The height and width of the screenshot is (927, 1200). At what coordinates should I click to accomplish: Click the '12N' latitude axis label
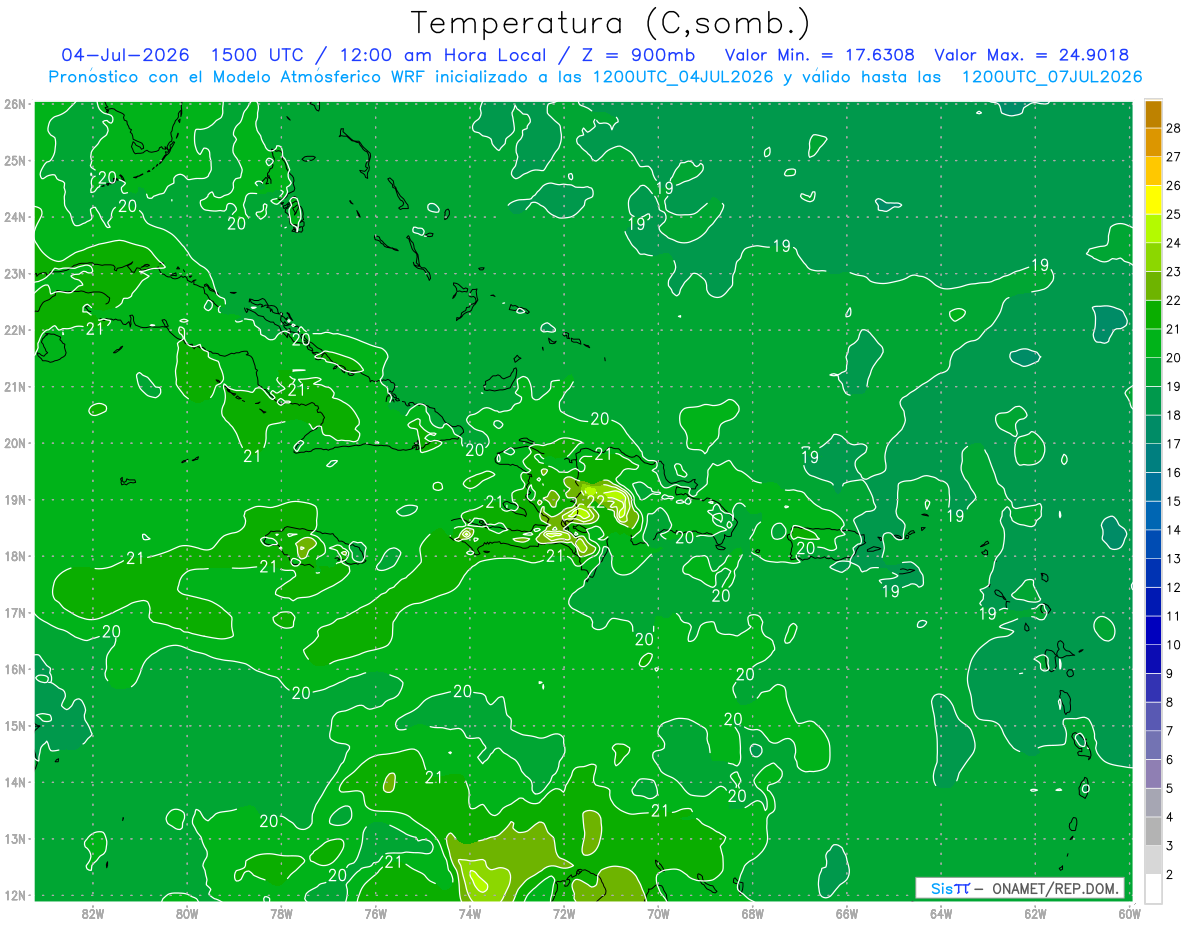pyautogui.click(x=14, y=895)
